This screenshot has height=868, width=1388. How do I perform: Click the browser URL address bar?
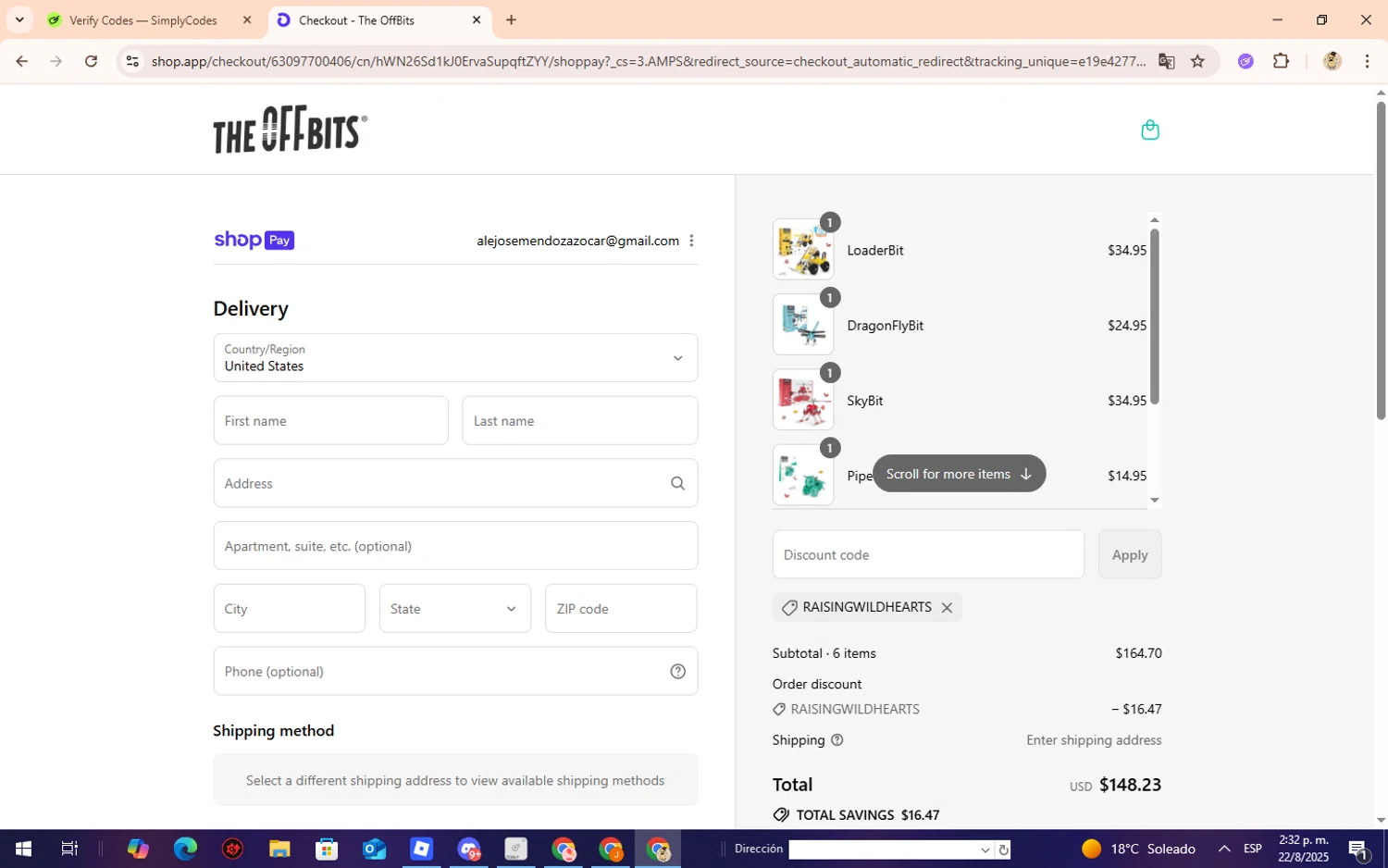pos(648,61)
